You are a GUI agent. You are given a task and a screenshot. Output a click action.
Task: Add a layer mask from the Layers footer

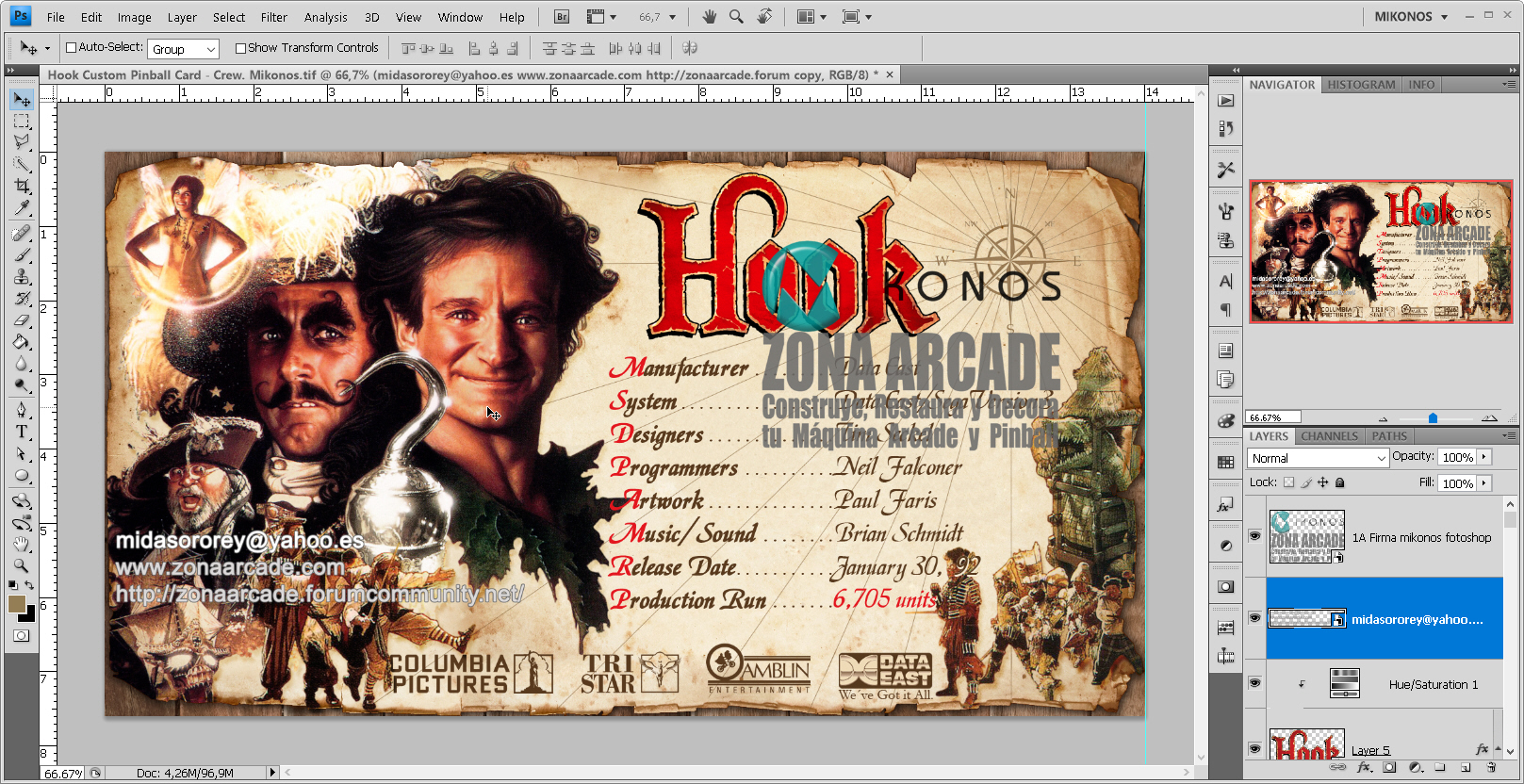(1389, 767)
